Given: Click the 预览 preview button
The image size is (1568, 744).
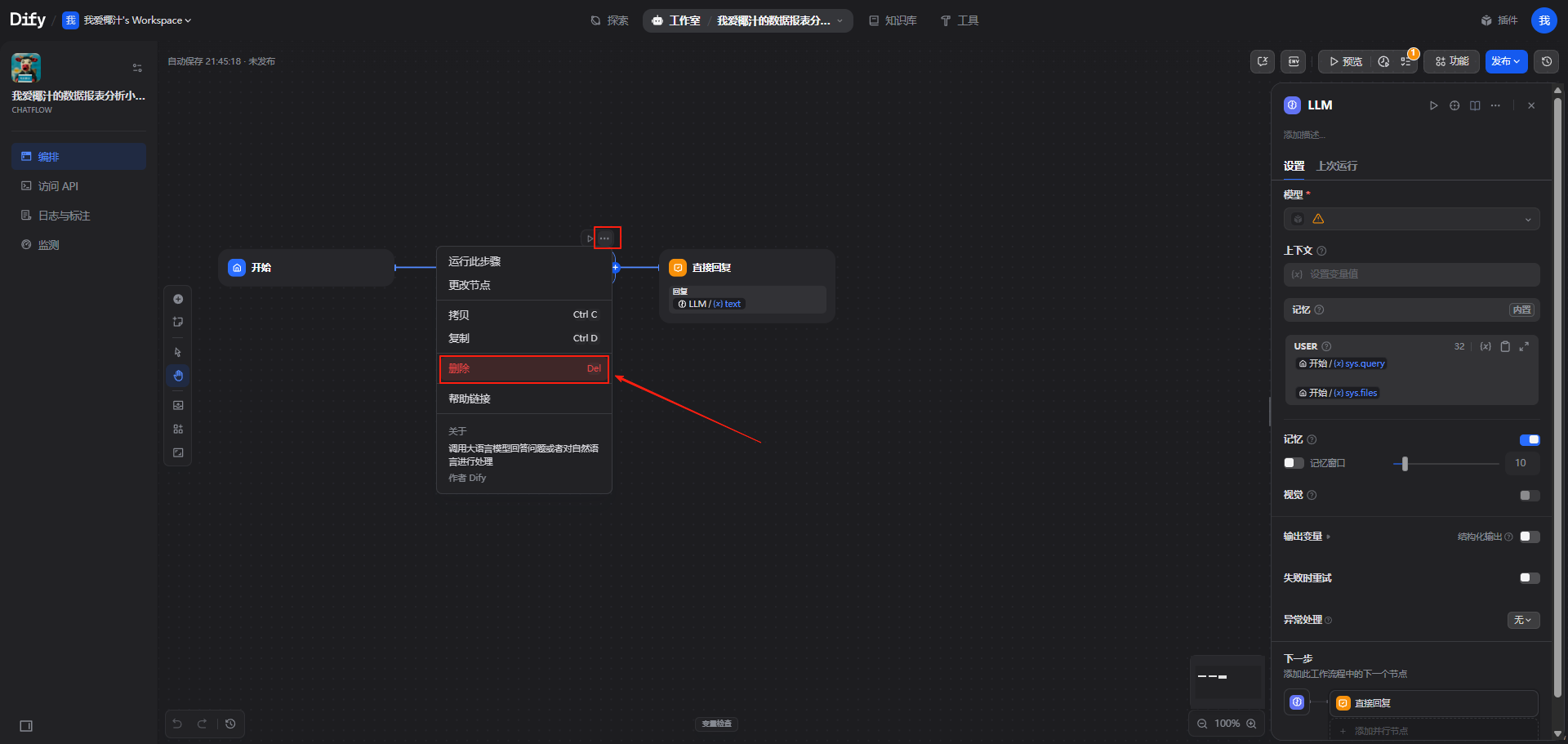Looking at the screenshot, I should tap(1346, 61).
